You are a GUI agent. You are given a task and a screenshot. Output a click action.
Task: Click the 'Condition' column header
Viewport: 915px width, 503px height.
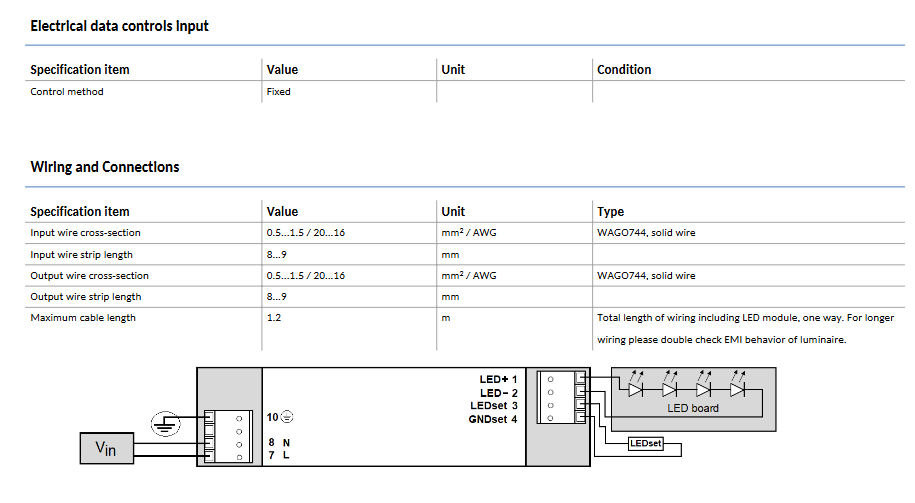click(624, 70)
